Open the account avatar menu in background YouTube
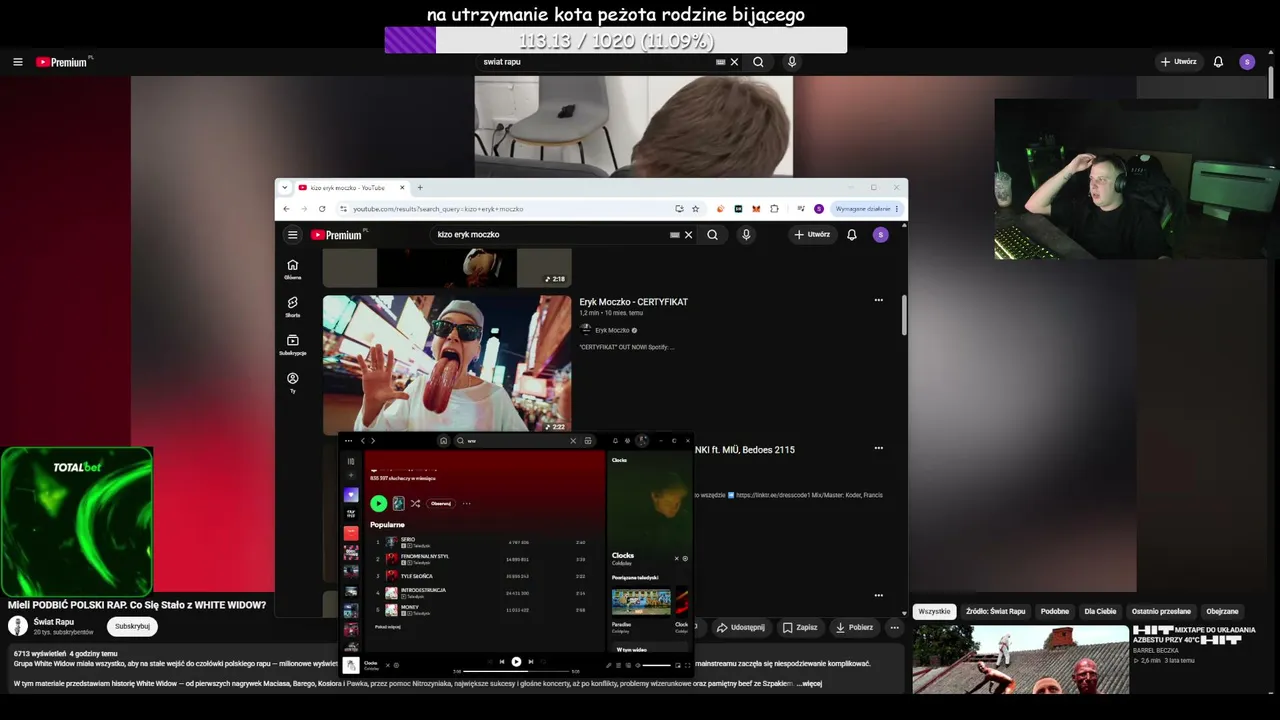Screen dimensions: 1280x720 point(1247,62)
